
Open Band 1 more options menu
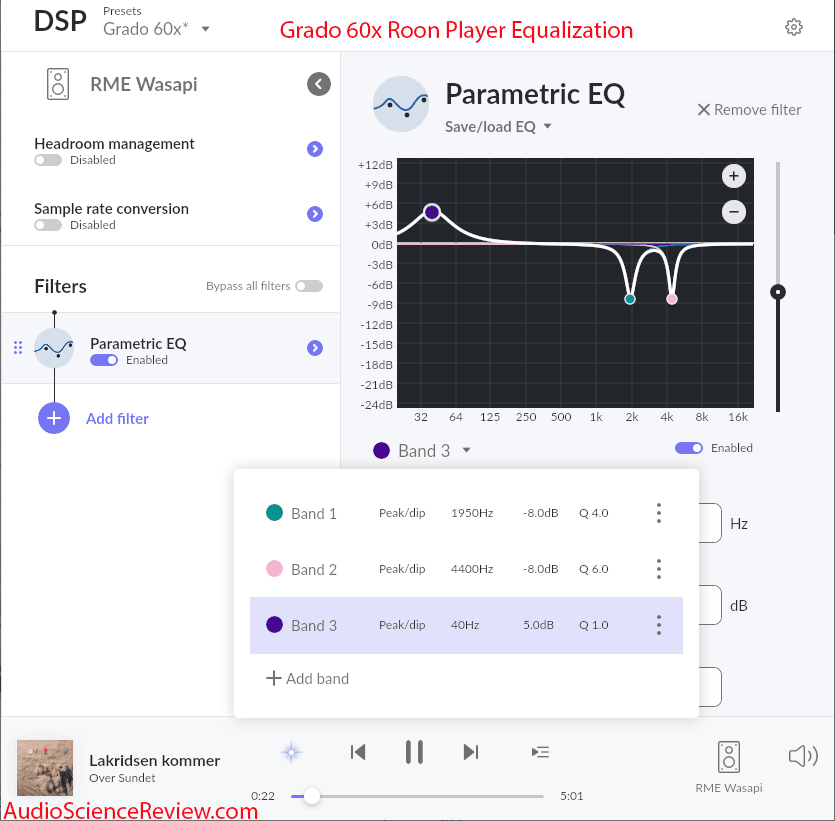coord(659,513)
